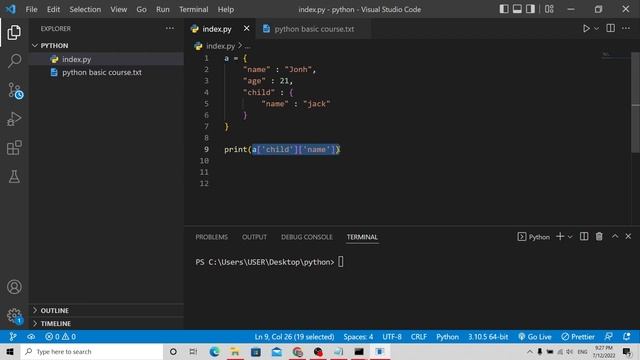The image size is (640, 360).
Task: Switch to the OUTPUT panel tab
Action: pos(254,237)
